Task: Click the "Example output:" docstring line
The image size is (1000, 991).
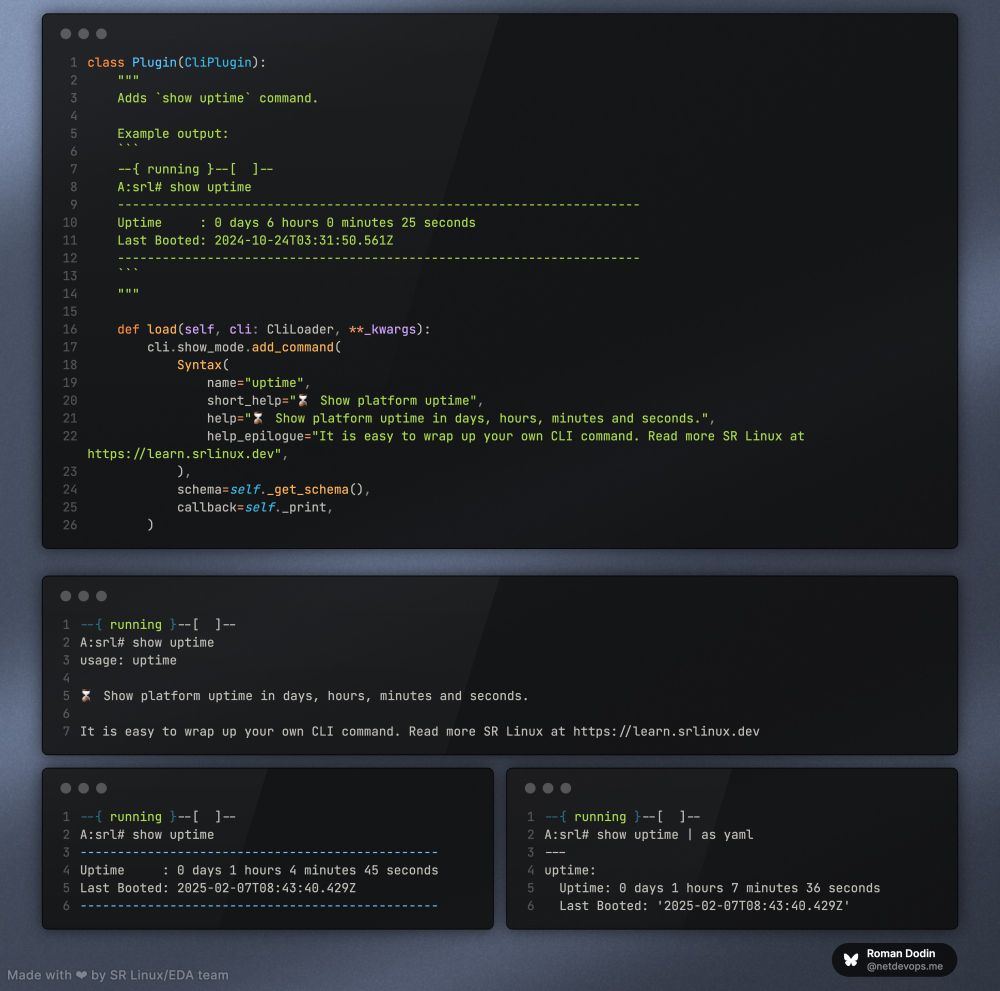Action: click(x=173, y=134)
